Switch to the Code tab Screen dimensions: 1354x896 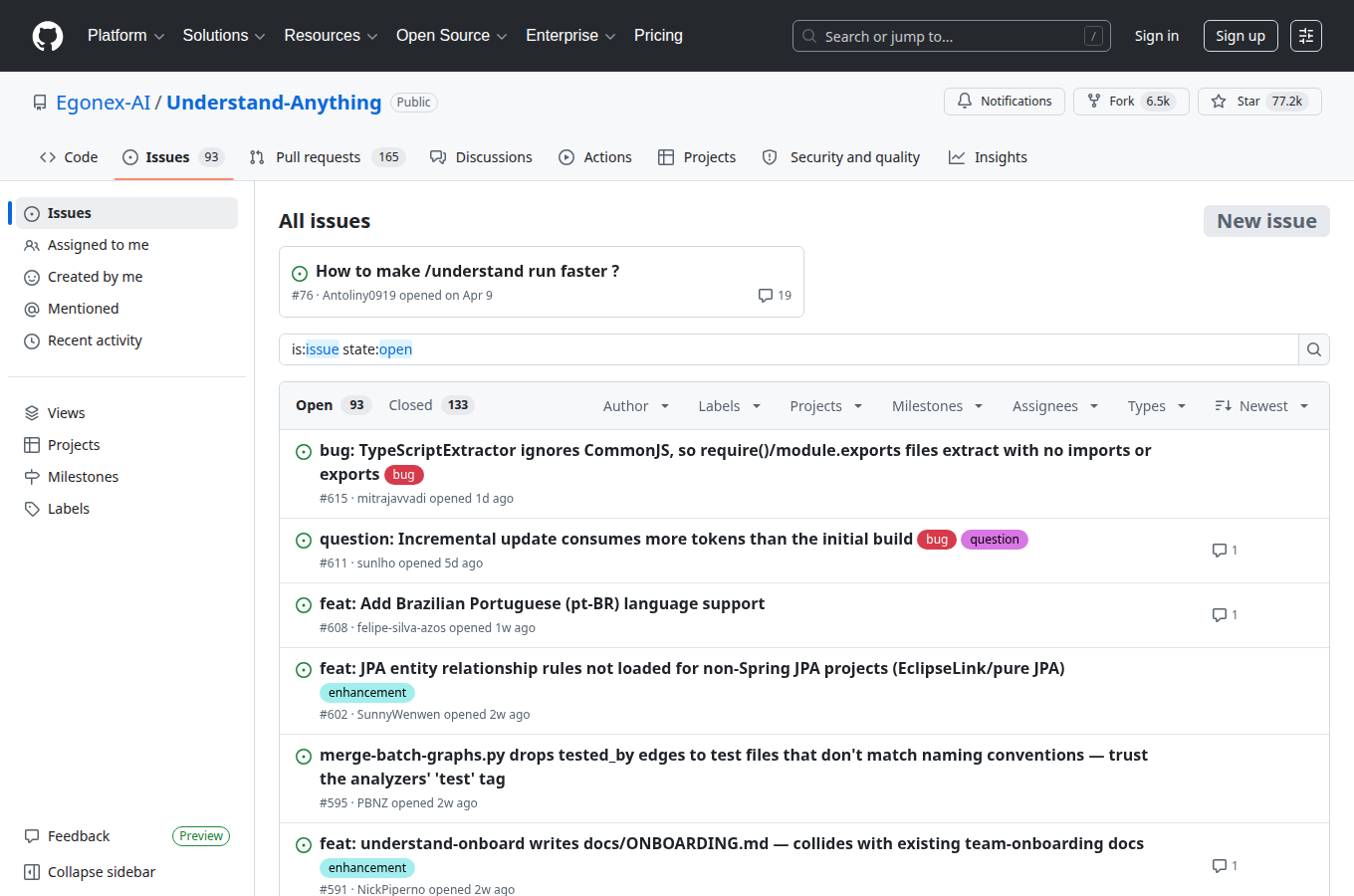pos(69,157)
